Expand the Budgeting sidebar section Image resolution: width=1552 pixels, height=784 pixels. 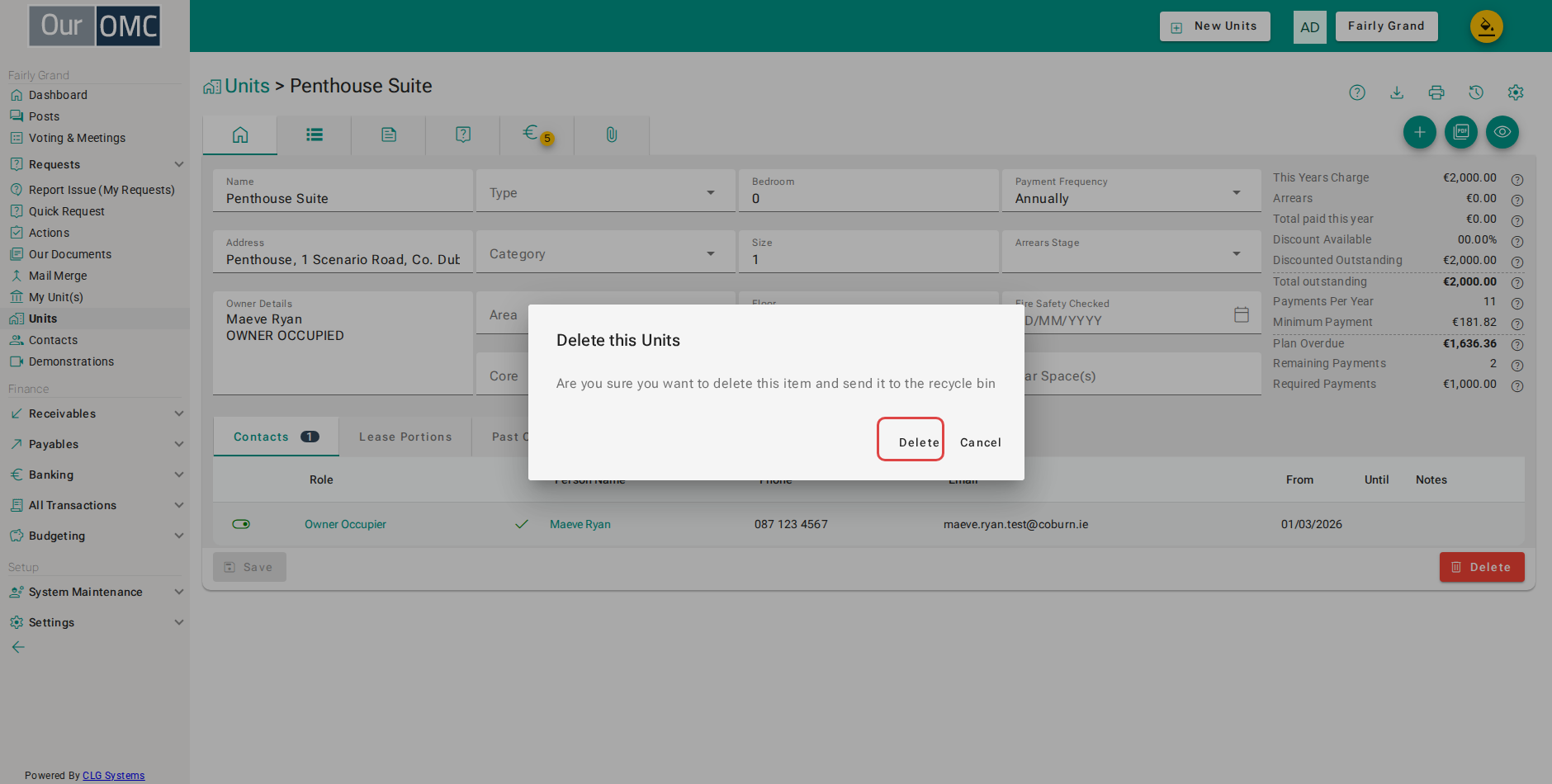click(96, 536)
